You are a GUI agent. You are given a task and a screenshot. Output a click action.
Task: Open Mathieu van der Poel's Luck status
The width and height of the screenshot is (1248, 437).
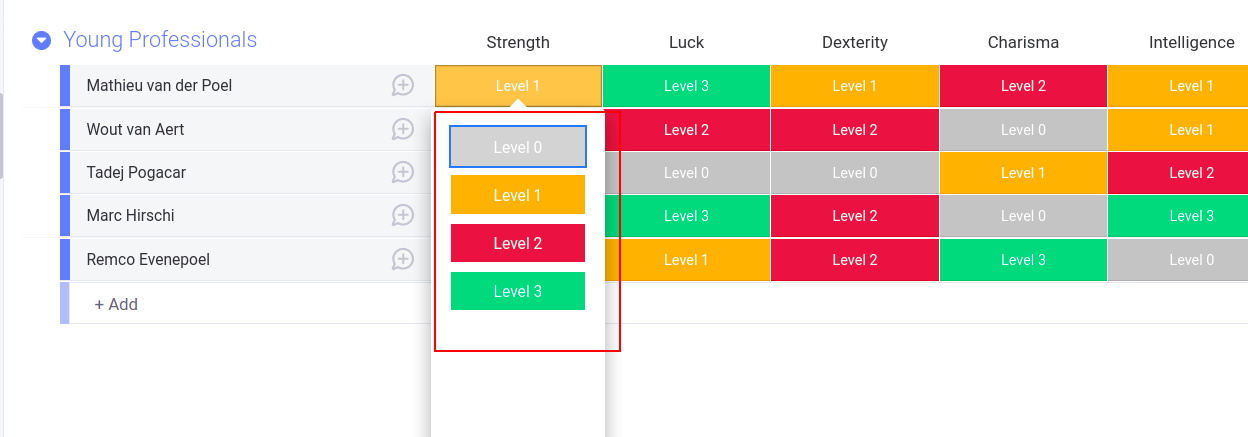click(686, 86)
